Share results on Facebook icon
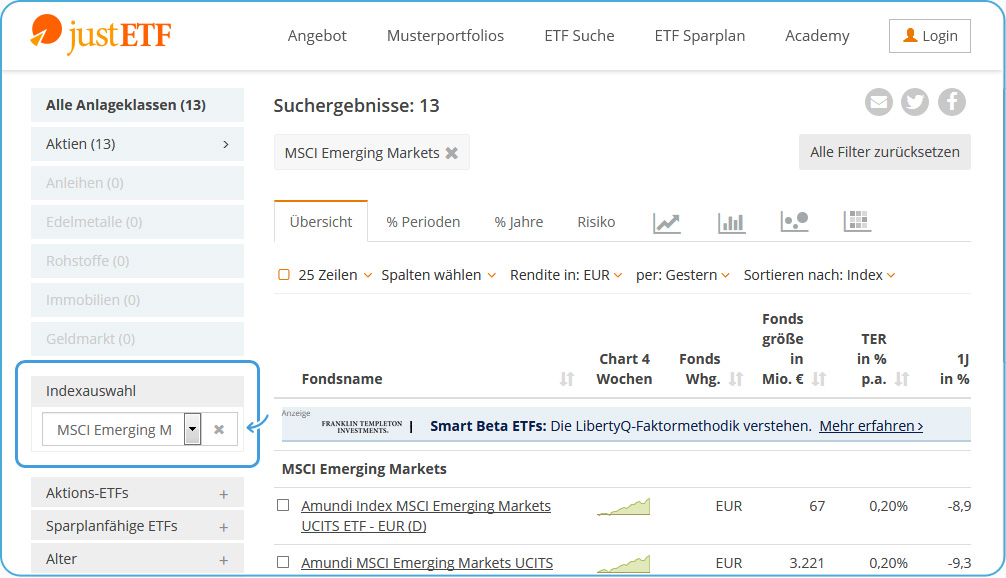 click(x=952, y=102)
